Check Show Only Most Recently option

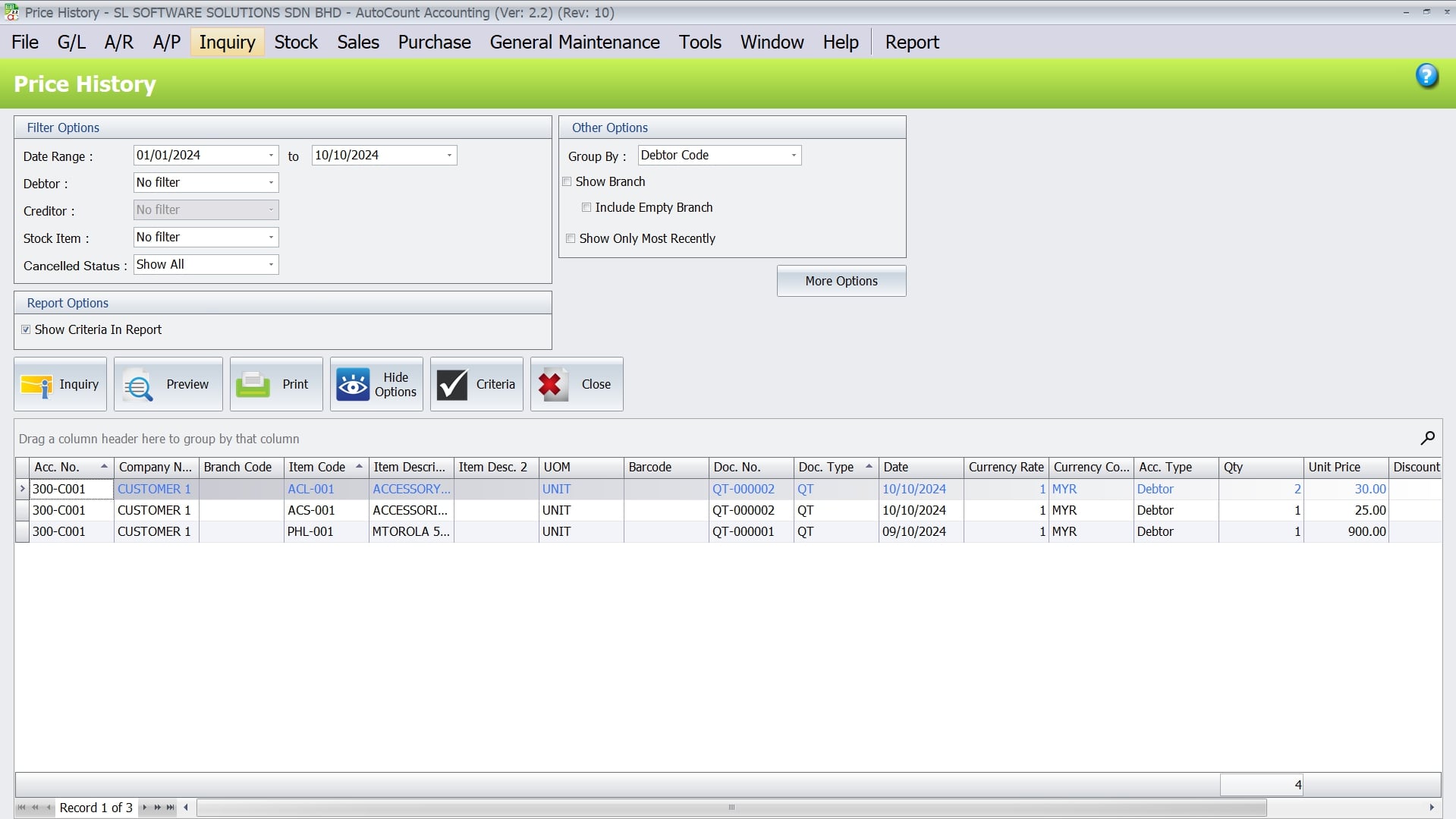(x=571, y=238)
